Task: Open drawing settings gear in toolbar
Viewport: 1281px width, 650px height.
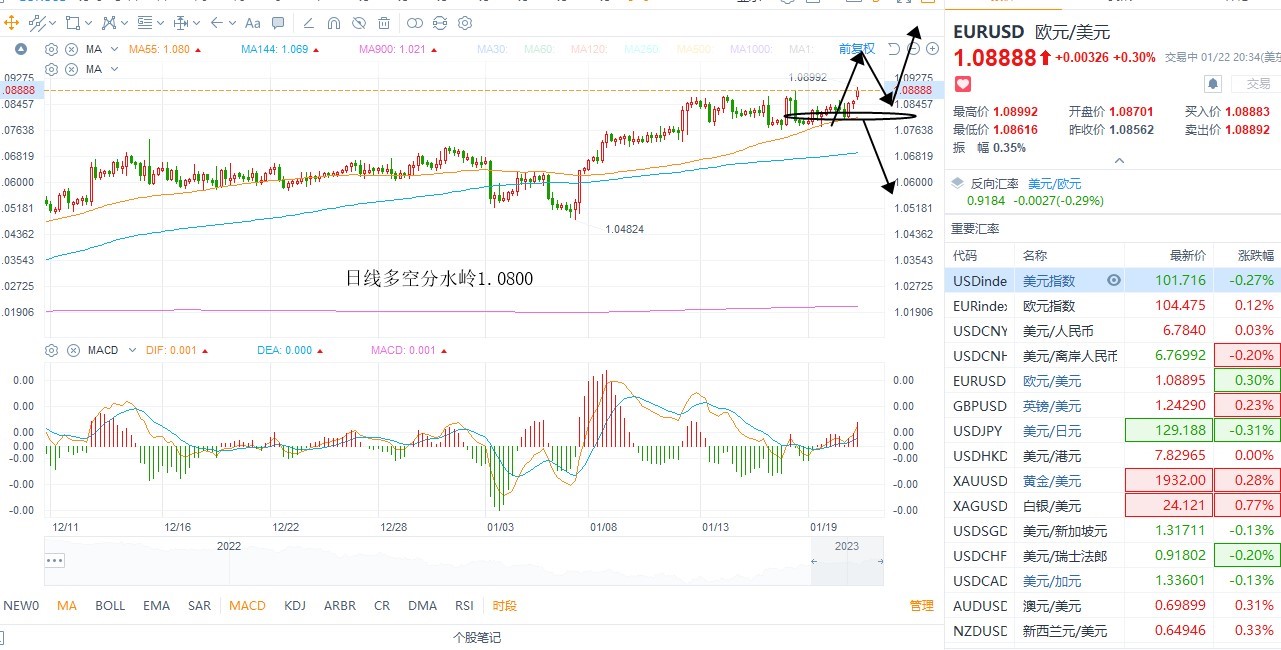Action: coord(464,23)
